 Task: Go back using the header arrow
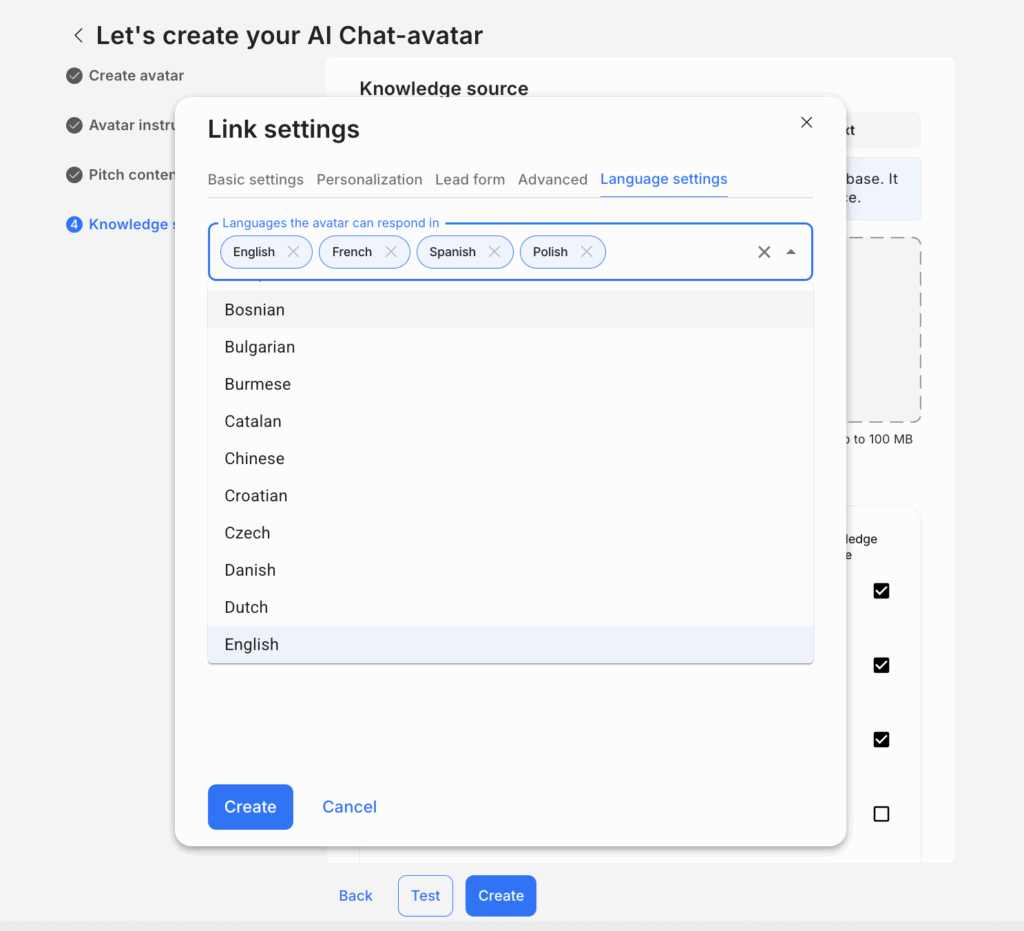click(78, 36)
